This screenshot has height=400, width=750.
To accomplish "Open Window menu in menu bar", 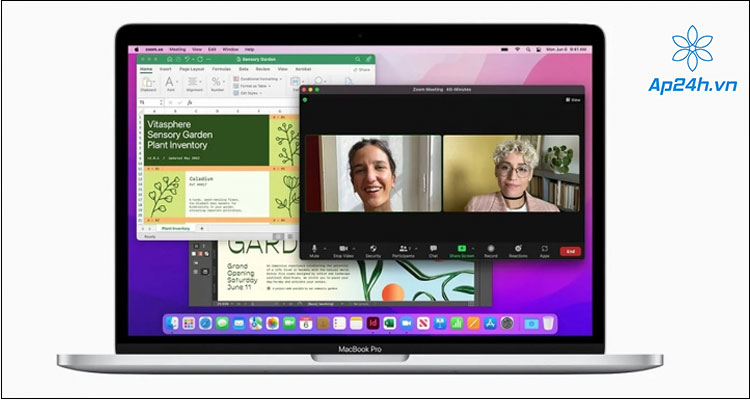I will pos(230,49).
